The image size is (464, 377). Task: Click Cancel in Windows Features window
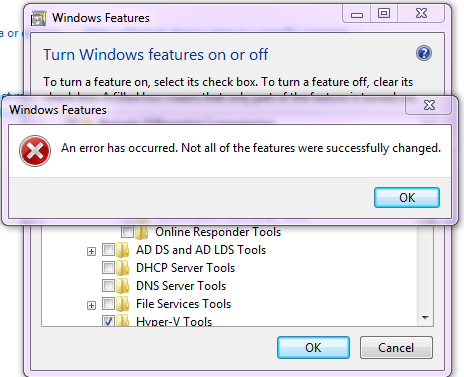(x=396, y=348)
